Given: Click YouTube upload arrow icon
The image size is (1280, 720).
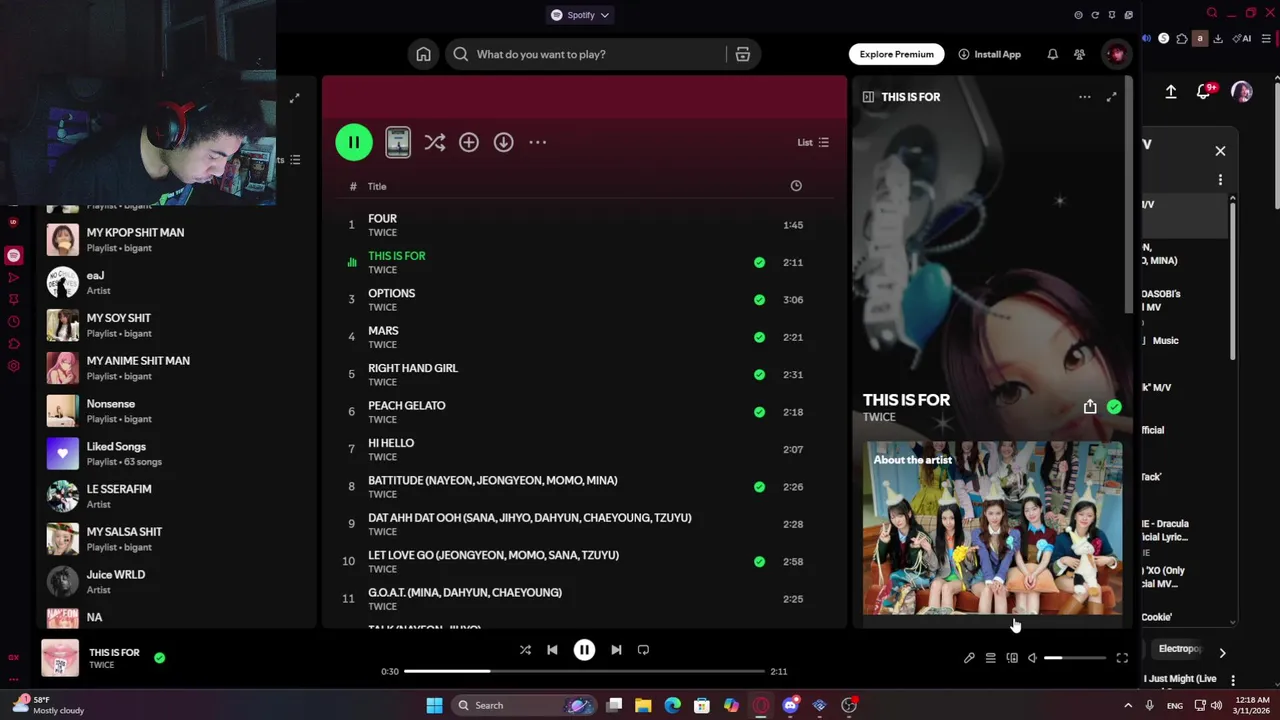Looking at the screenshot, I should tap(1171, 92).
